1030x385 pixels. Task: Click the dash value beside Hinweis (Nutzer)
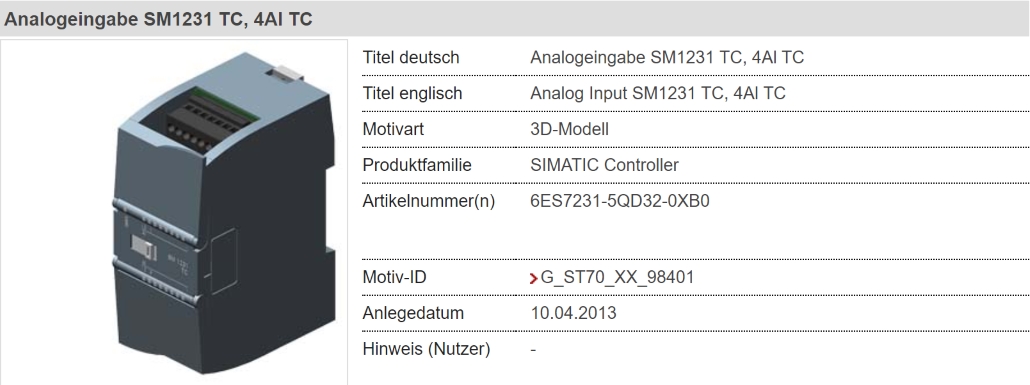(x=533, y=350)
